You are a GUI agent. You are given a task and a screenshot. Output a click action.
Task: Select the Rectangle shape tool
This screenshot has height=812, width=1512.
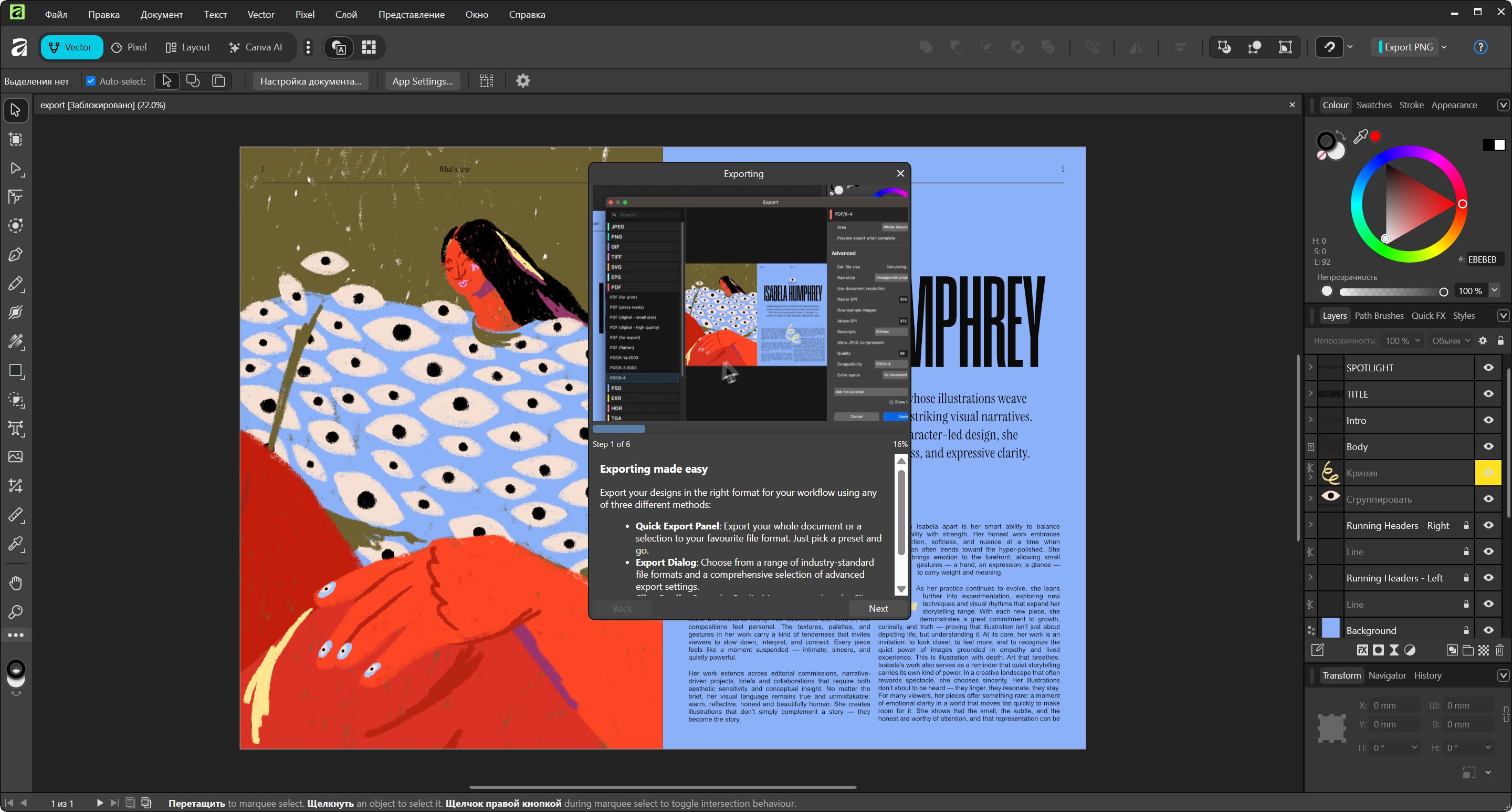pos(16,371)
